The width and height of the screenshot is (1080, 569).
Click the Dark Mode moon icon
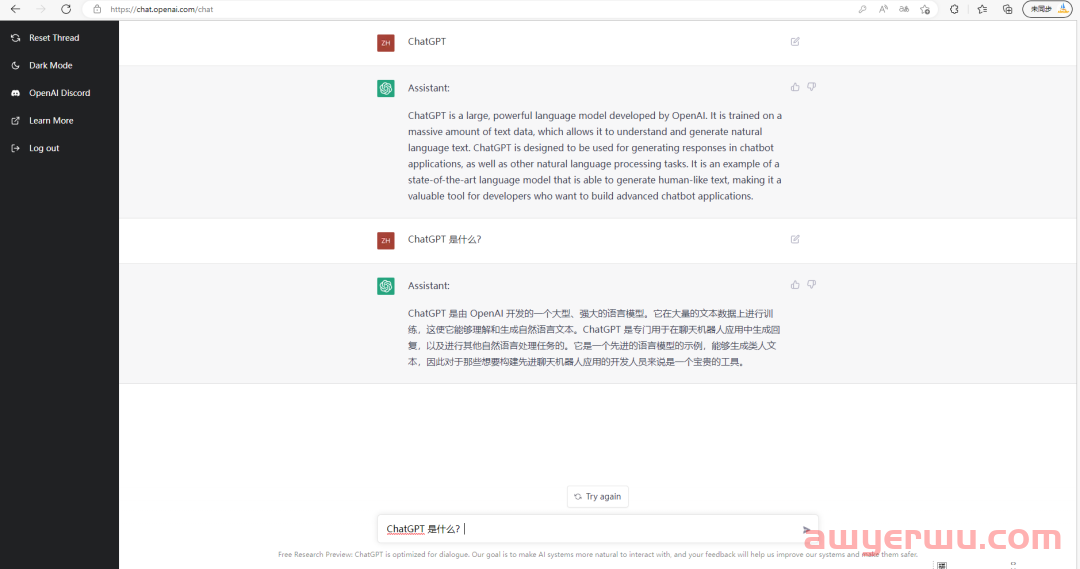pos(15,65)
